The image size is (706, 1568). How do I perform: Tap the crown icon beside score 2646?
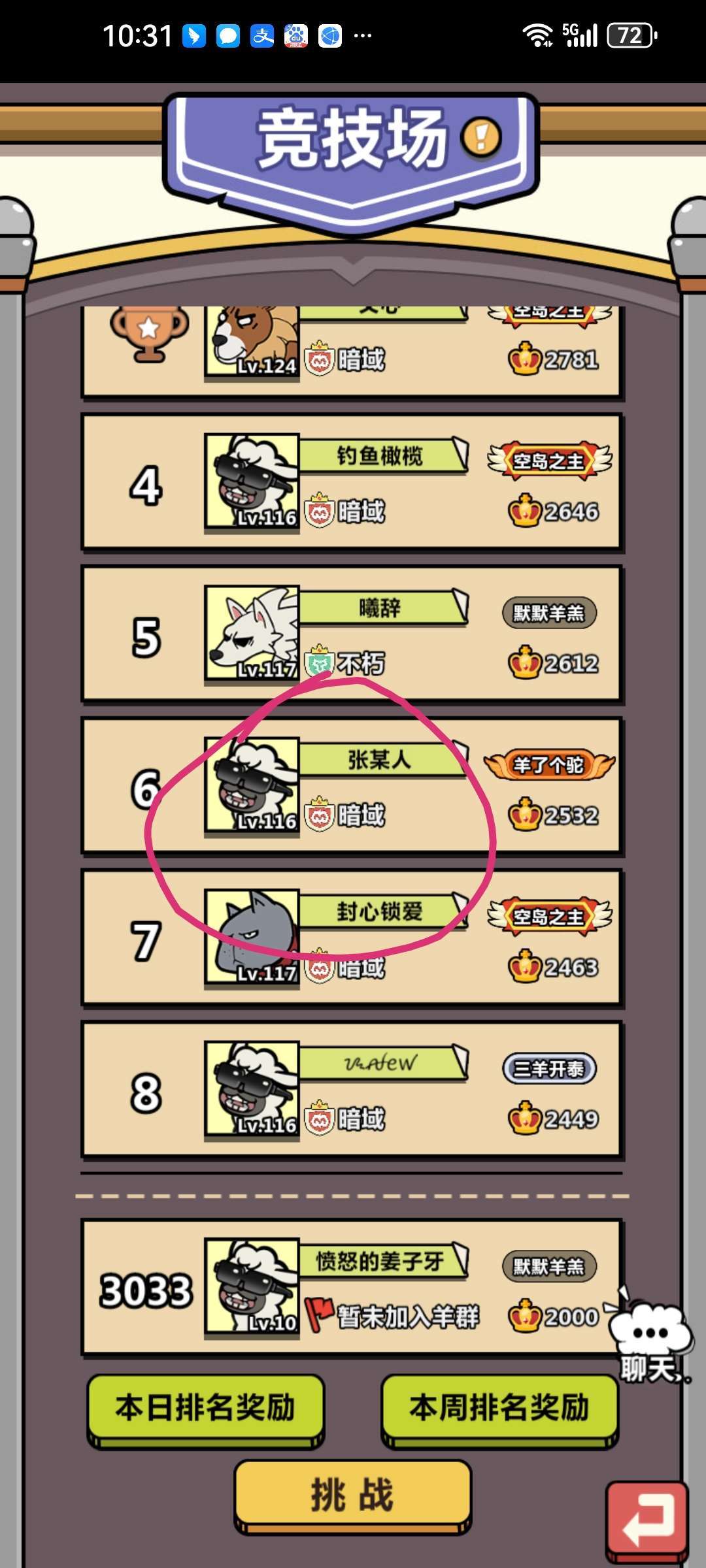525,510
